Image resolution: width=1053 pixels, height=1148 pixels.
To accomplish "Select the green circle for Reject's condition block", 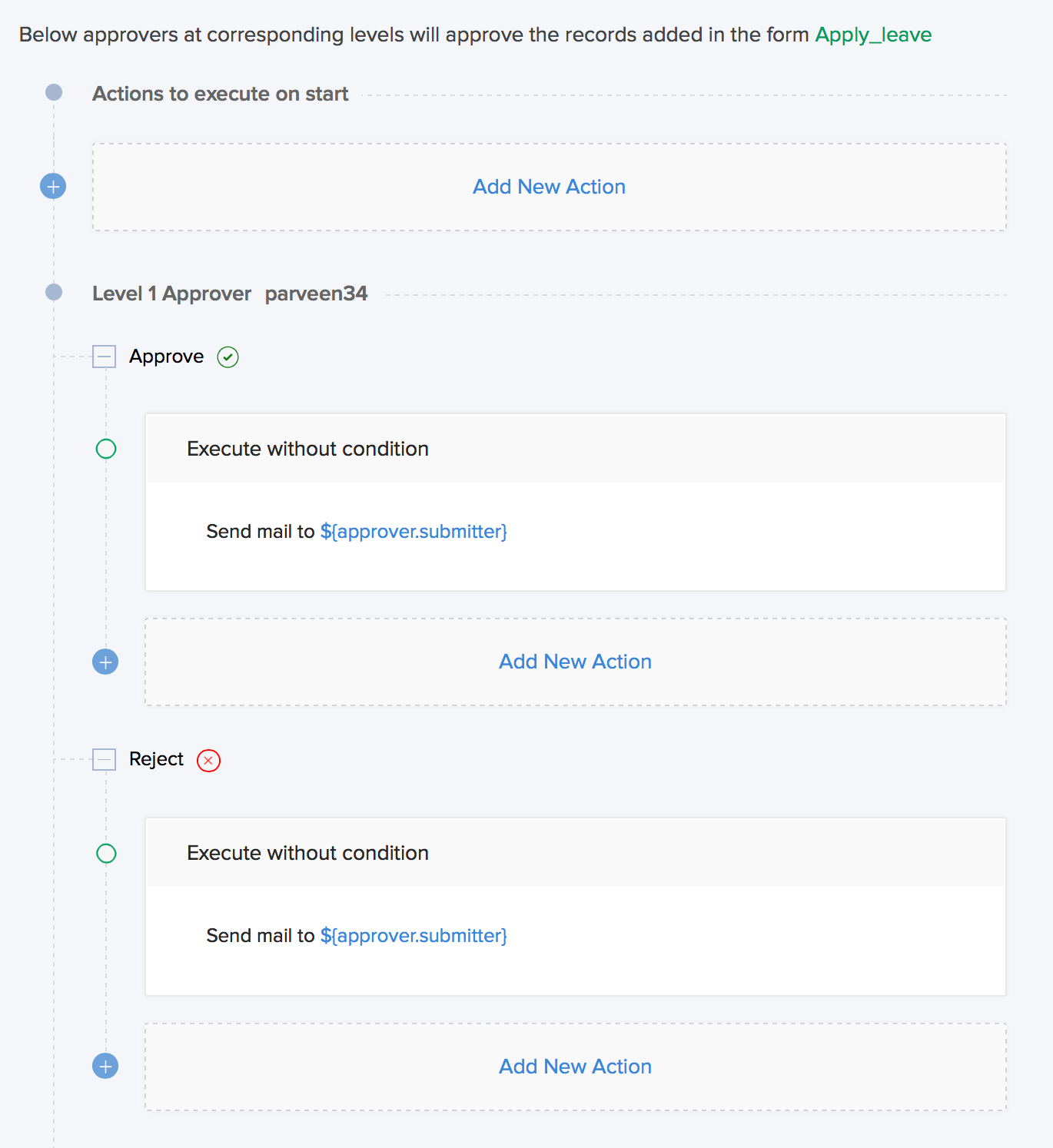I will click(106, 854).
